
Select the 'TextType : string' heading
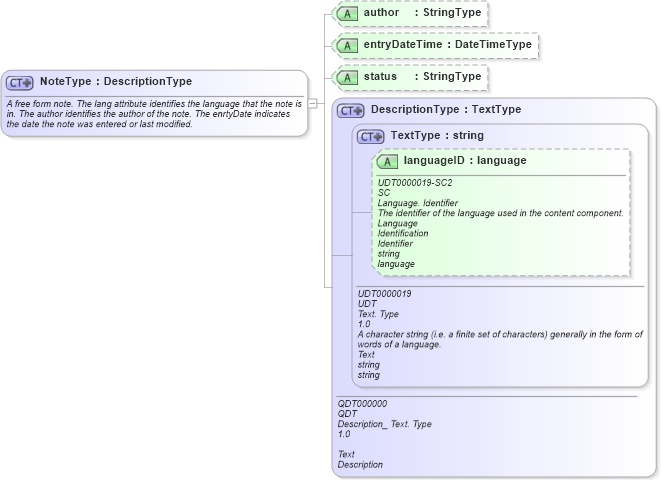pyautogui.click(x=437, y=135)
